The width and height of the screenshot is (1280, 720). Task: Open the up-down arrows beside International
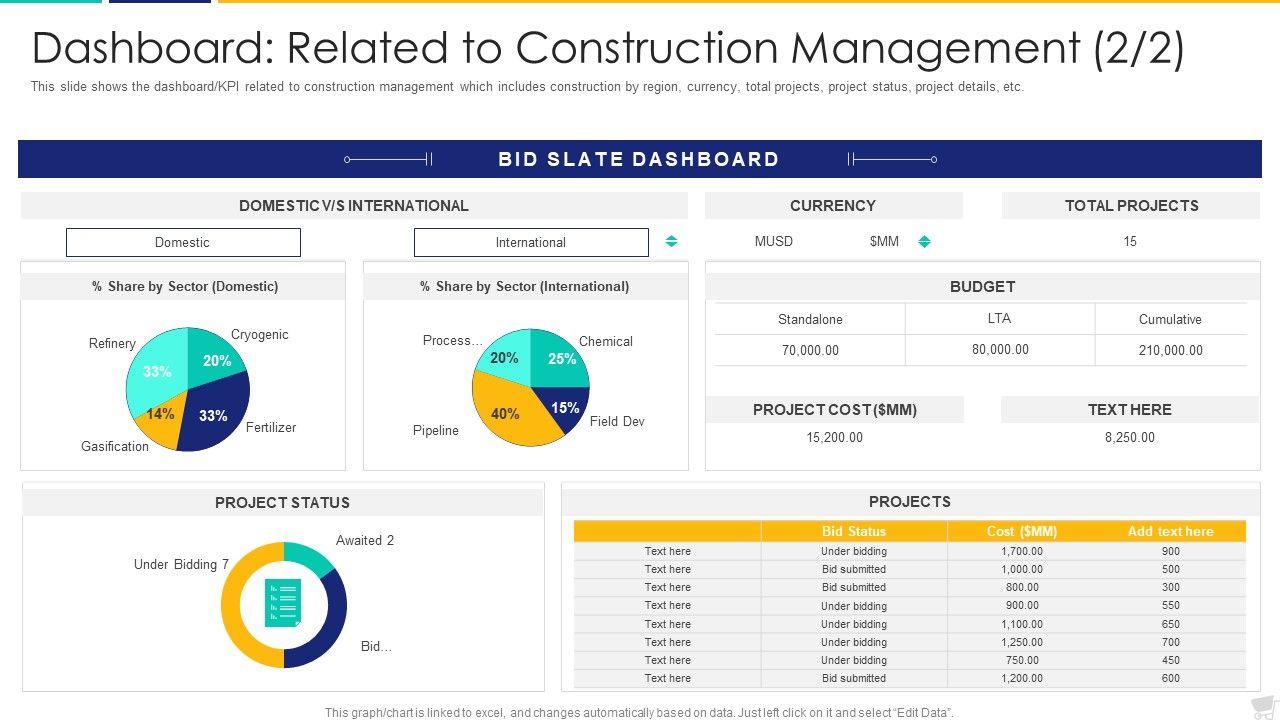point(671,242)
